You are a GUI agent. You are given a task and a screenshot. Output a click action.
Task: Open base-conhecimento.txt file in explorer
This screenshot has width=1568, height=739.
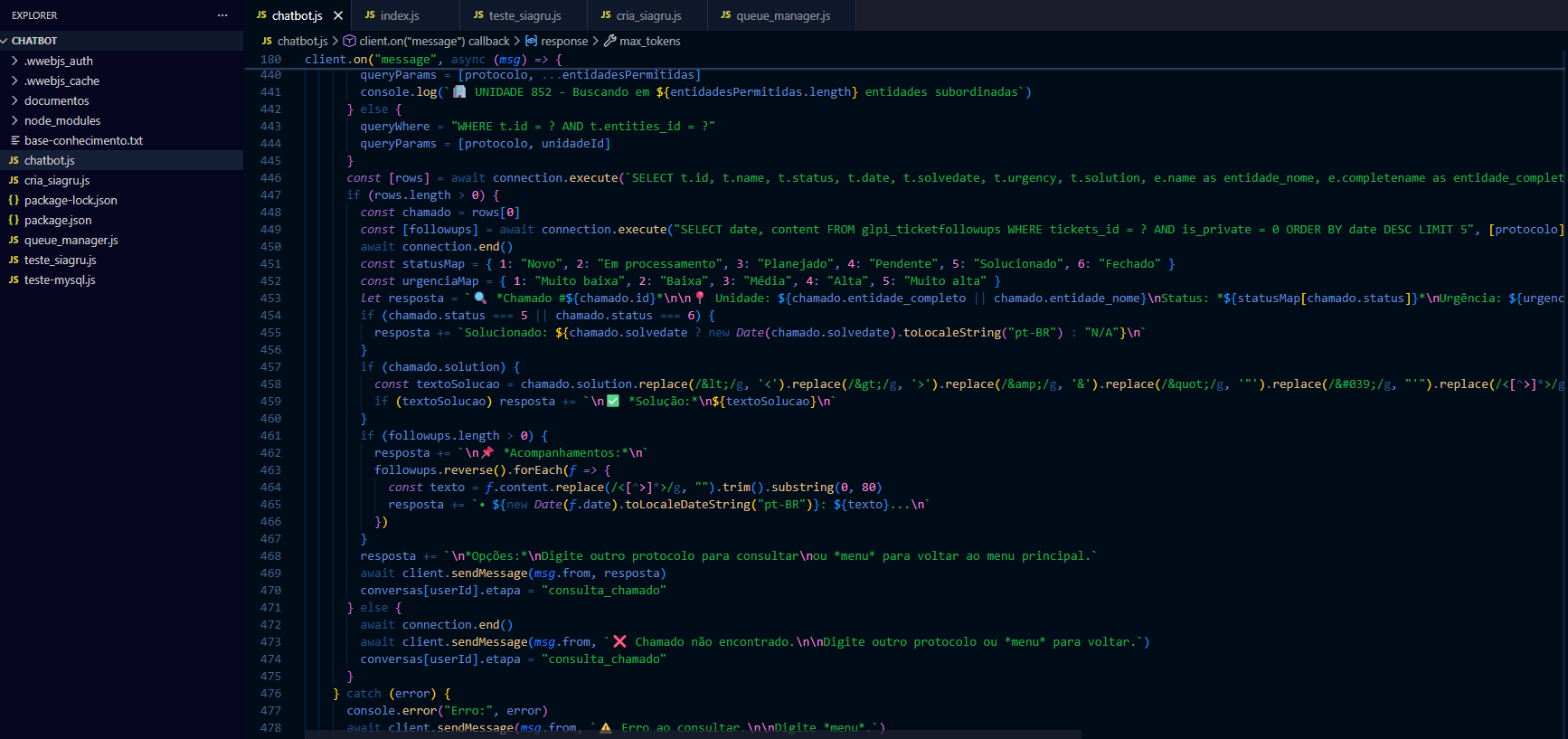point(83,140)
